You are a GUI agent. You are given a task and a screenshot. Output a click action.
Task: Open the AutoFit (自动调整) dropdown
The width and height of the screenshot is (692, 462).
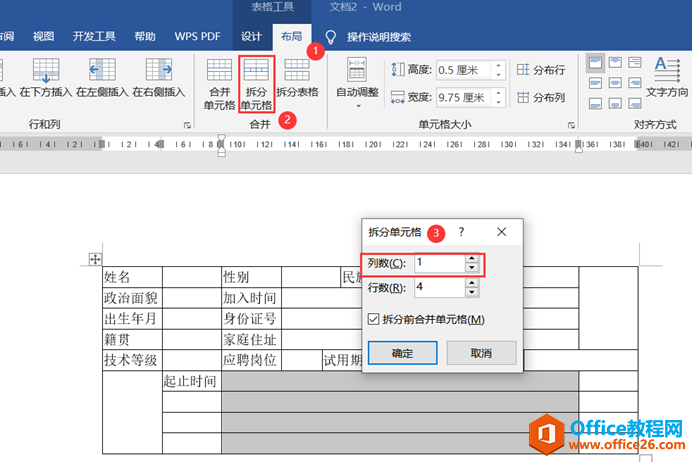coord(357,83)
